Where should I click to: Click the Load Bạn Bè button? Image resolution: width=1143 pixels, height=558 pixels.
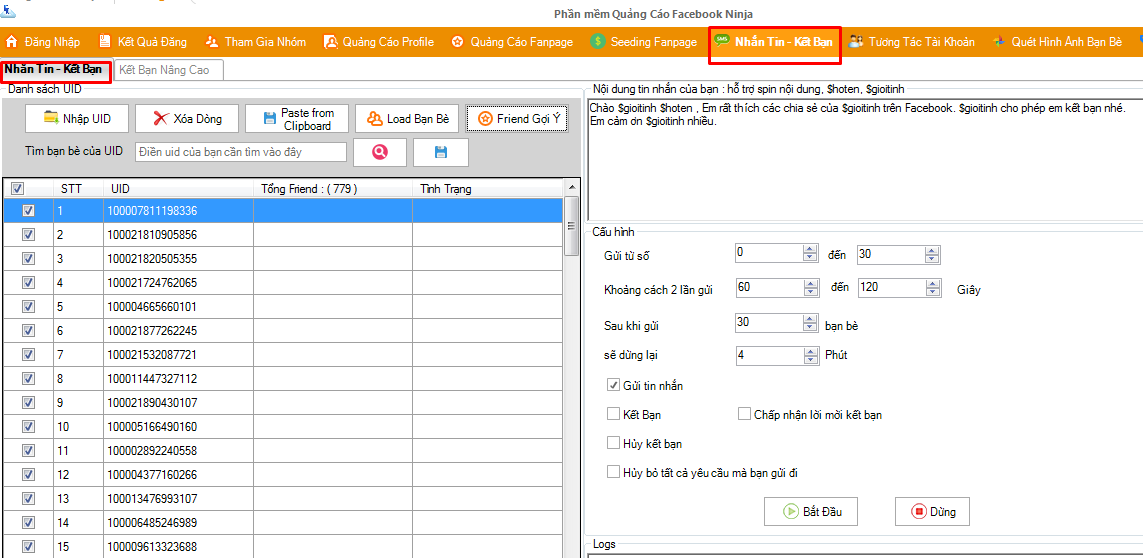pos(407,118)
